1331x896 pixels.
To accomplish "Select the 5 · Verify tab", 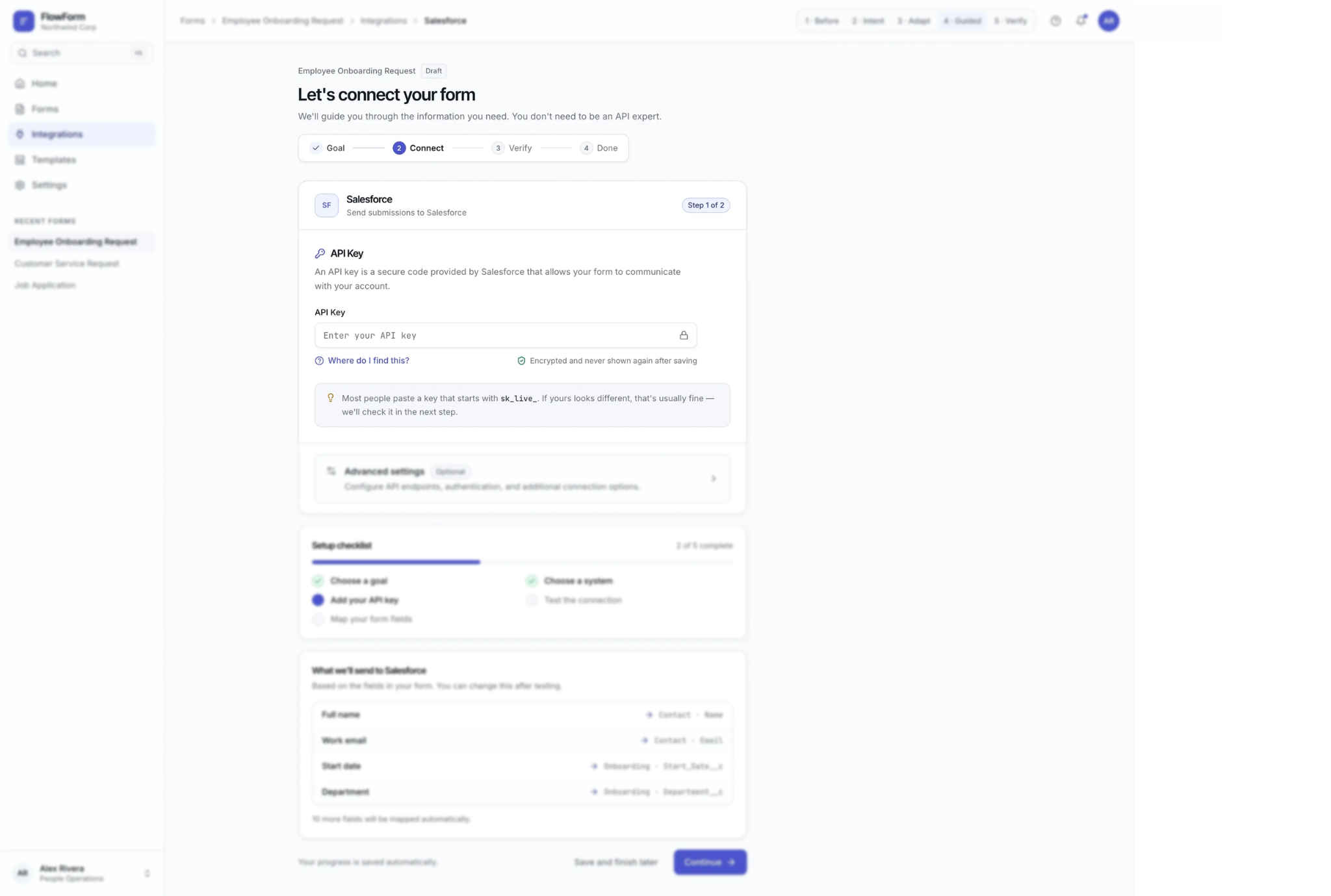I will (1011, 21).
